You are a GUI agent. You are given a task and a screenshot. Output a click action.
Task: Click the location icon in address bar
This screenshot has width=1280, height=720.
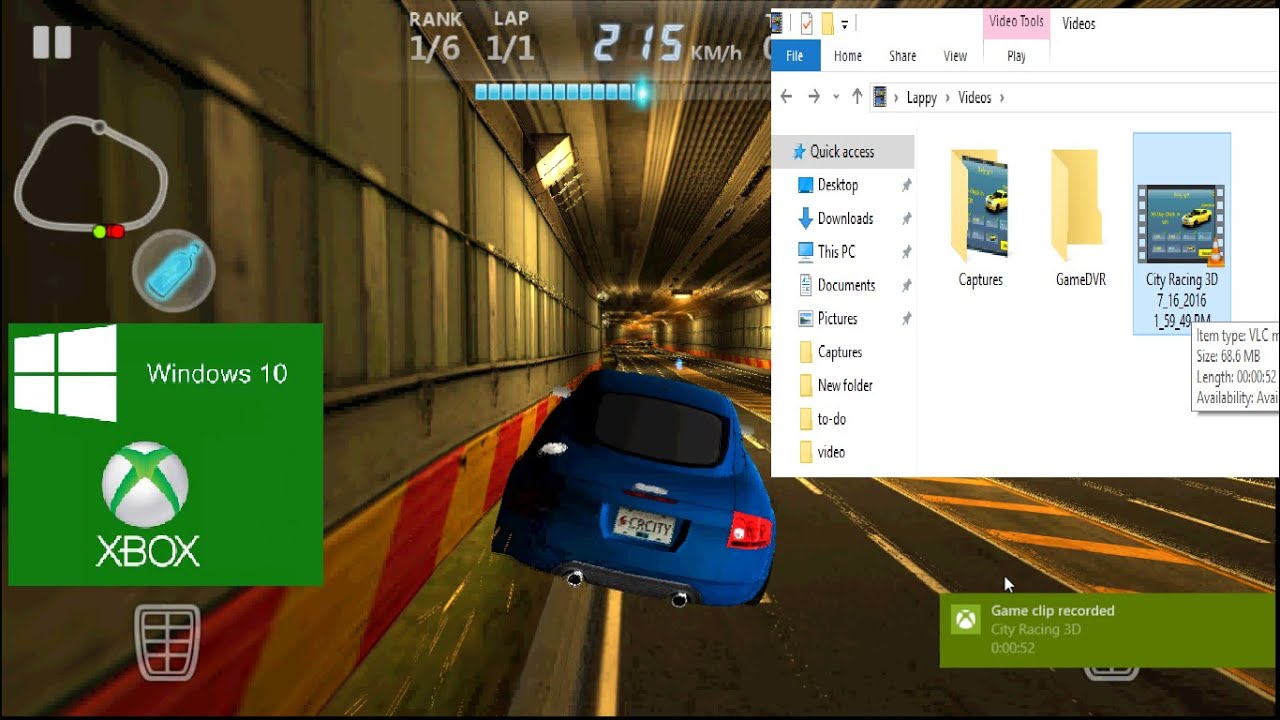coord(881,97)
